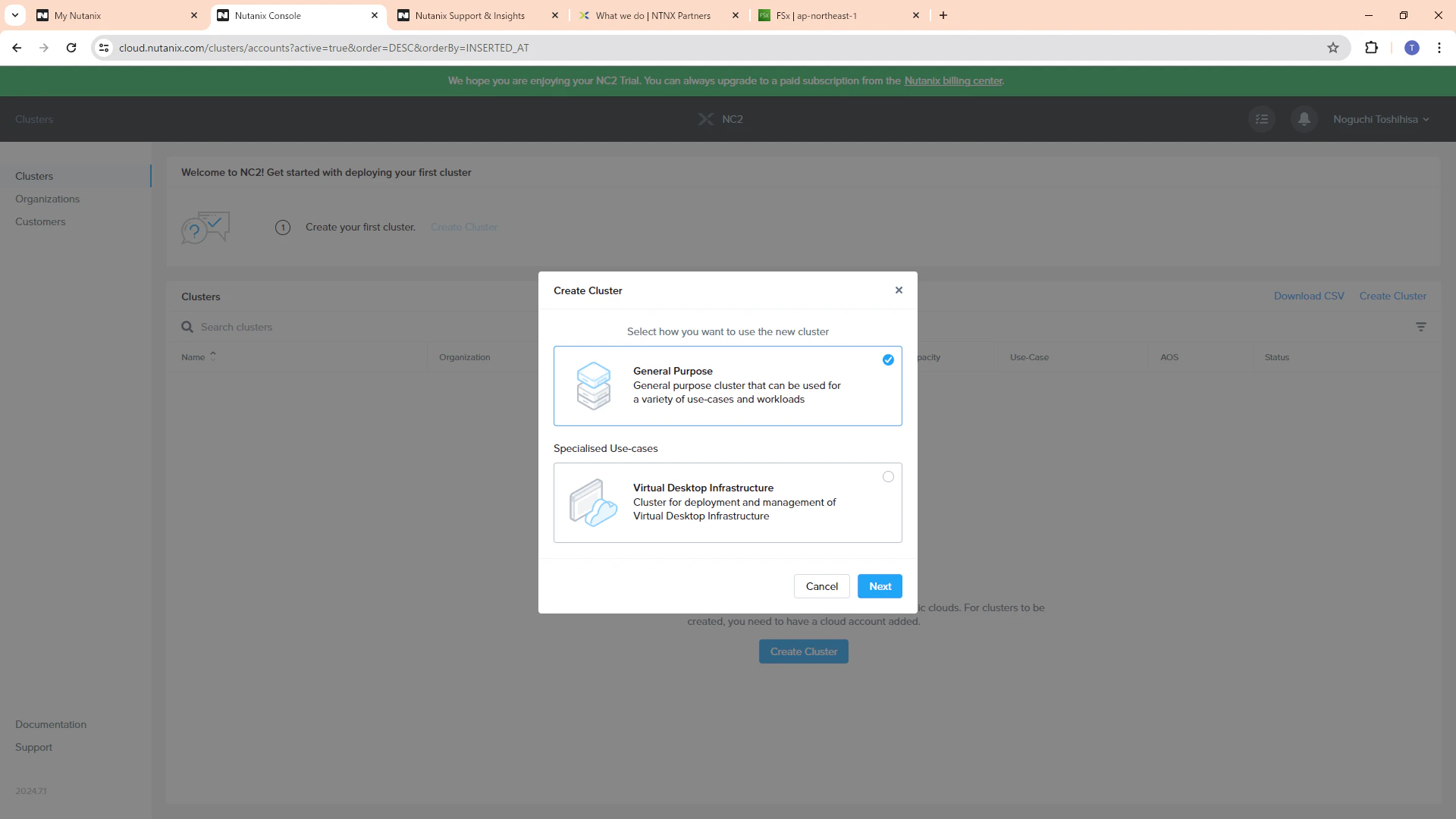Image resolution: width=1456 pixels, height=819 pixels.
Task: Close the Create Cluster dialog
Action: point(899,290)
